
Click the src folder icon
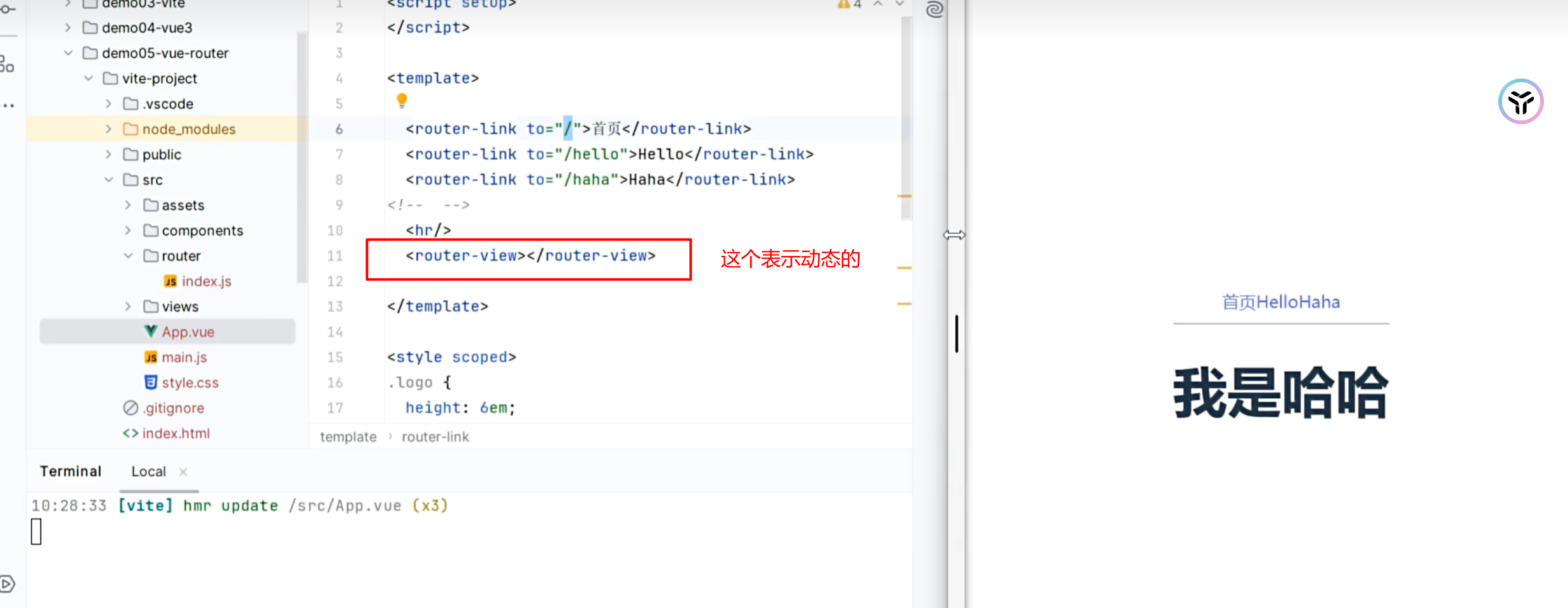coord(131,180)
